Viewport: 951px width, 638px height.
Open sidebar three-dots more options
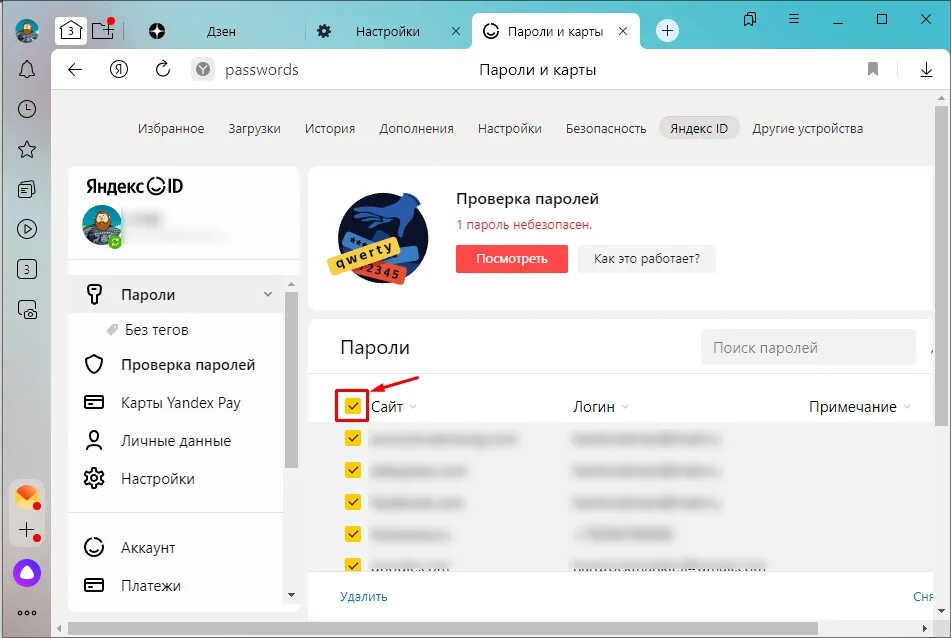click(x=27, y=613)
